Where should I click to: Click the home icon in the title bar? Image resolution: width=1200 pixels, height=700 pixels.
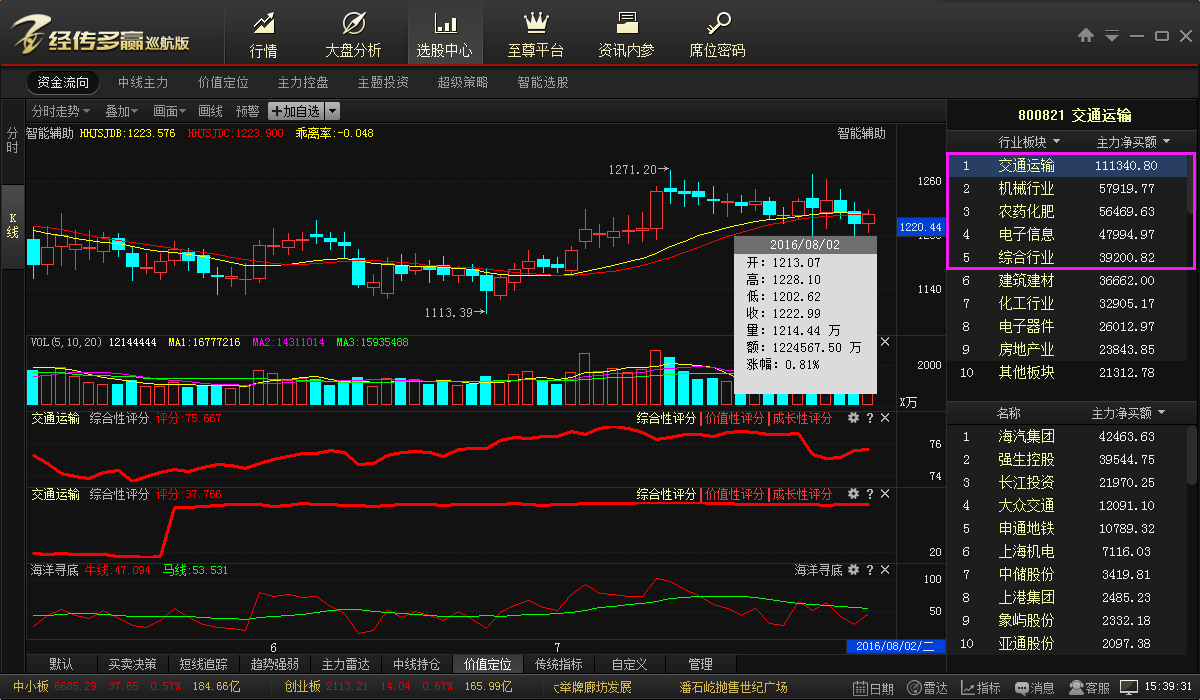click(1086, 36)
